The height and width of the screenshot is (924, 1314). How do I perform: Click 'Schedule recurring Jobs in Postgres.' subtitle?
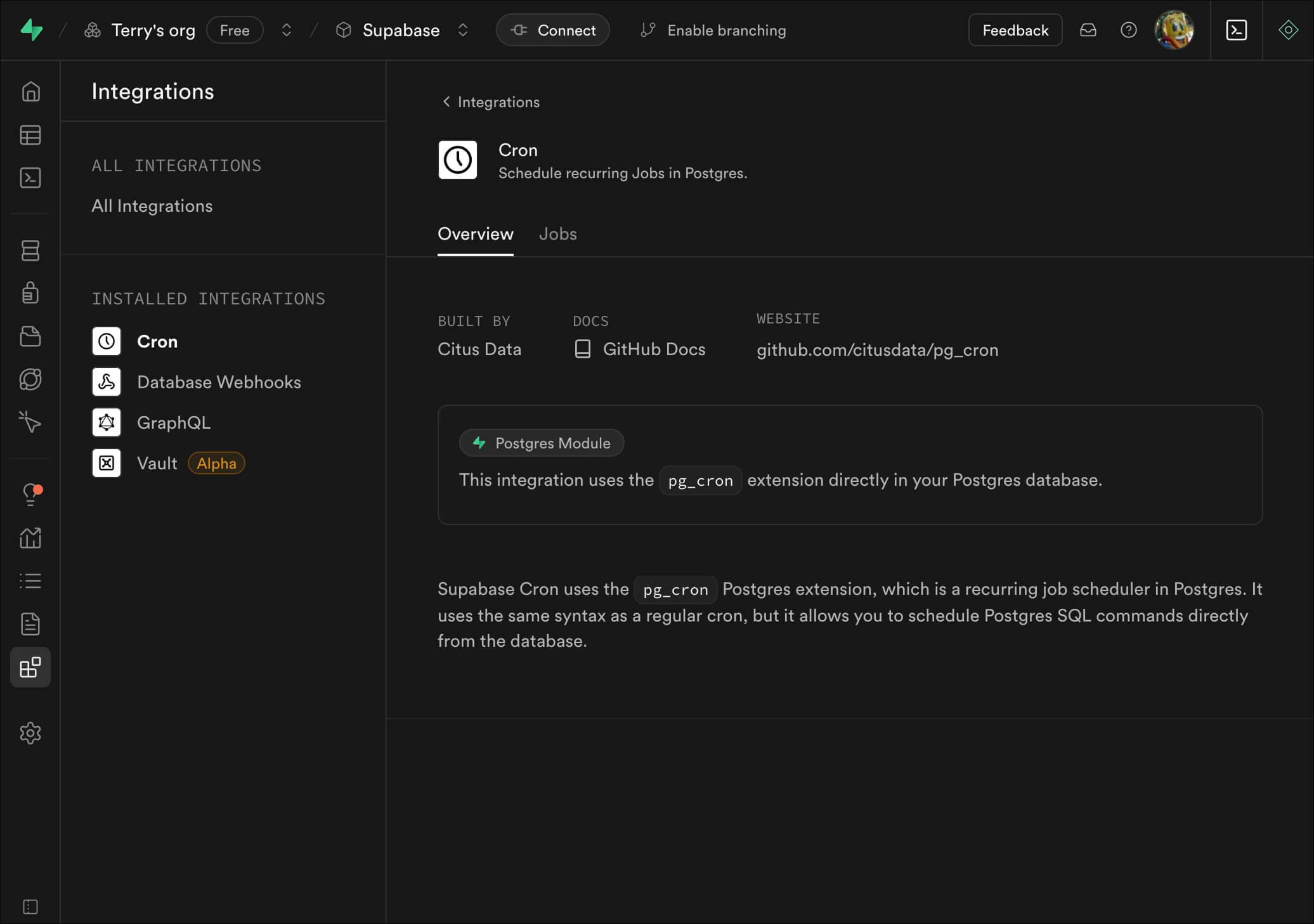click(623, 173)
